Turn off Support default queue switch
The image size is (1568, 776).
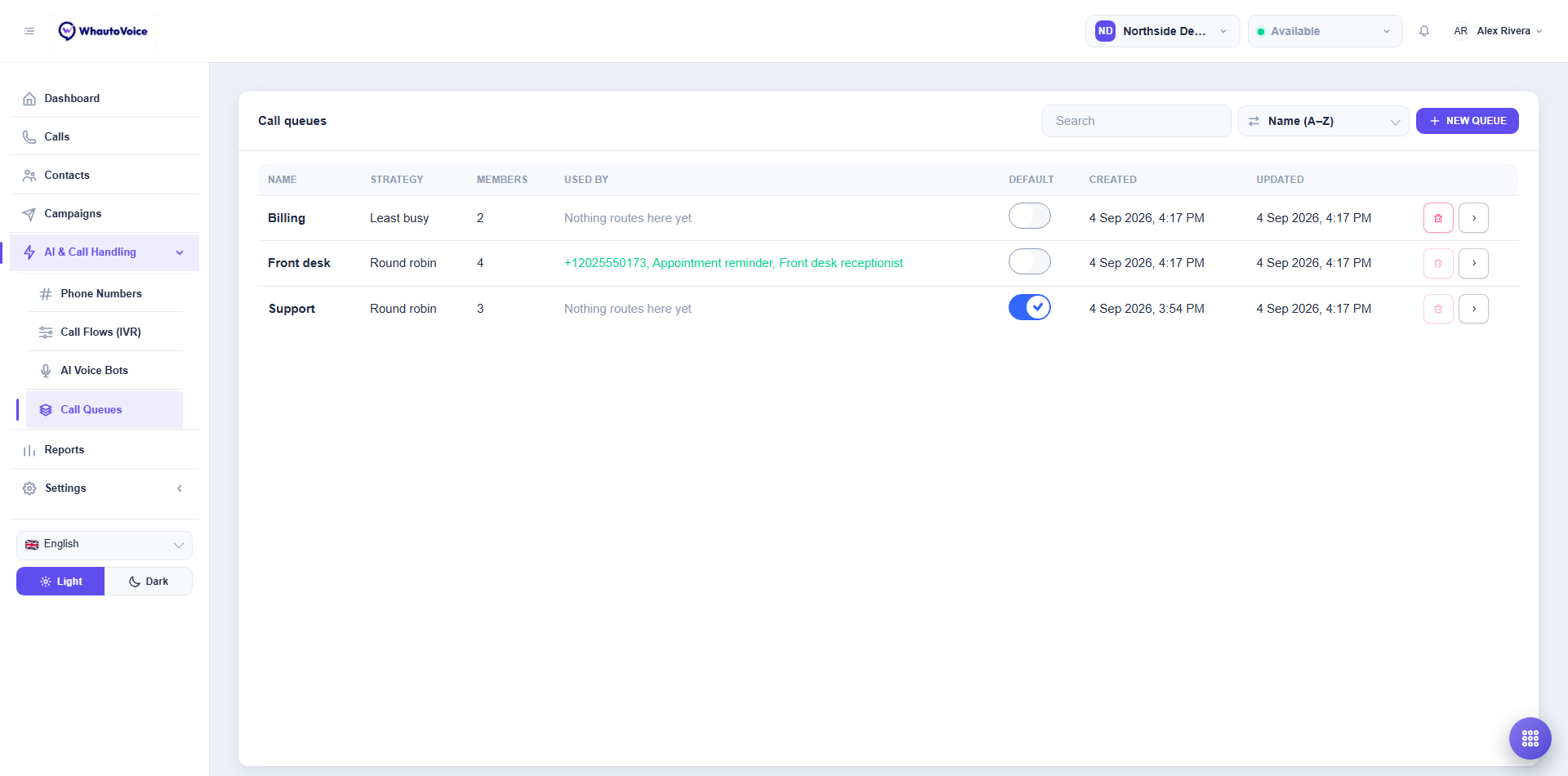click(1030, 307)
